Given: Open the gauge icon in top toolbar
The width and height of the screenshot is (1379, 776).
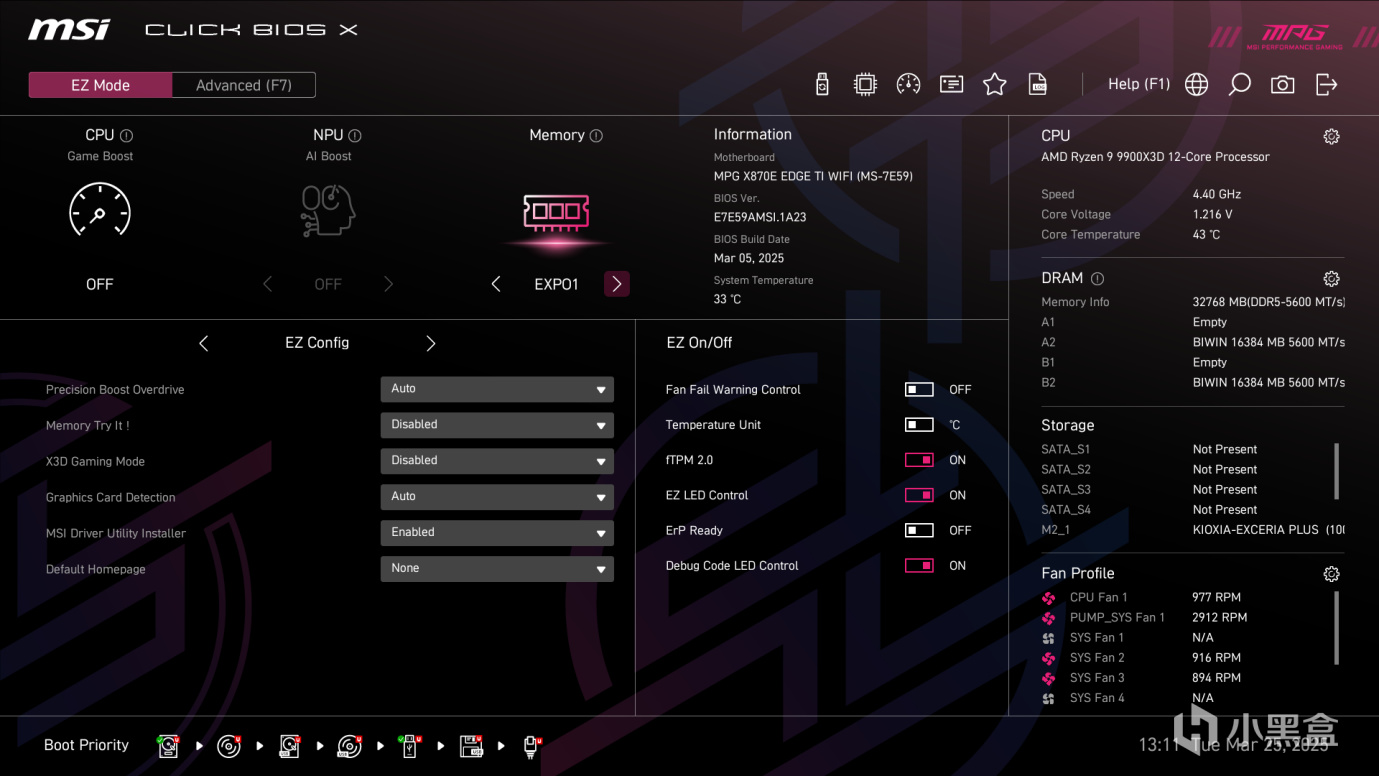Looking at the screenshot, I should (908, 85).
